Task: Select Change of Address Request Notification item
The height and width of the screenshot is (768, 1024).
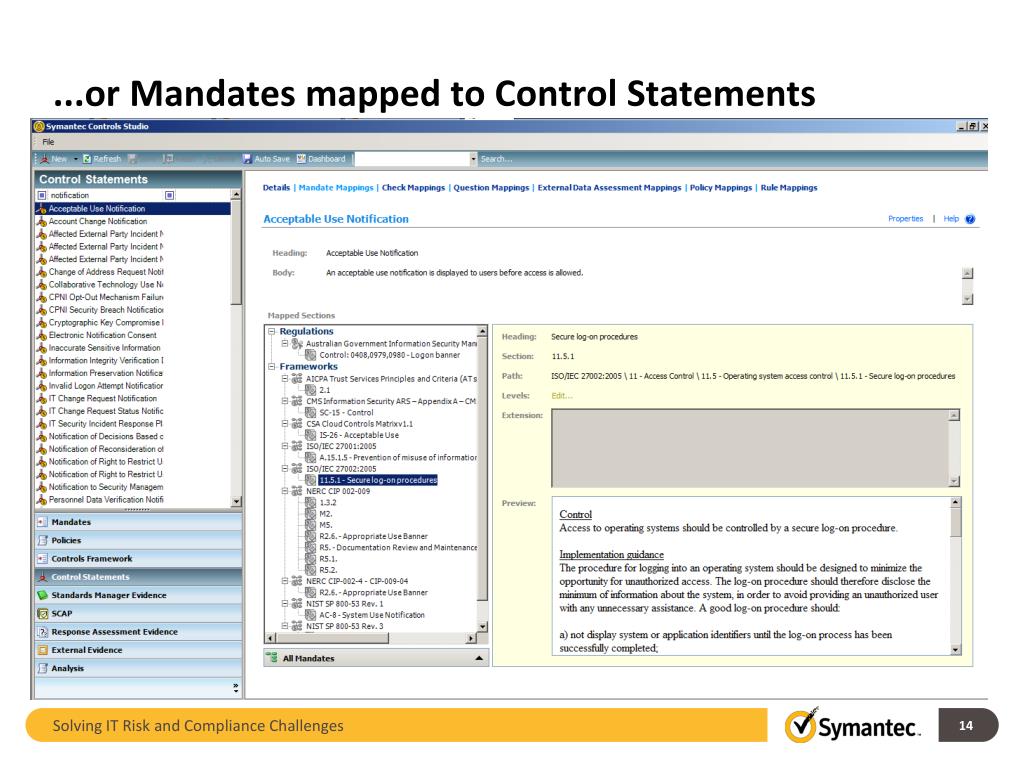Action: (x=106, y=272)
